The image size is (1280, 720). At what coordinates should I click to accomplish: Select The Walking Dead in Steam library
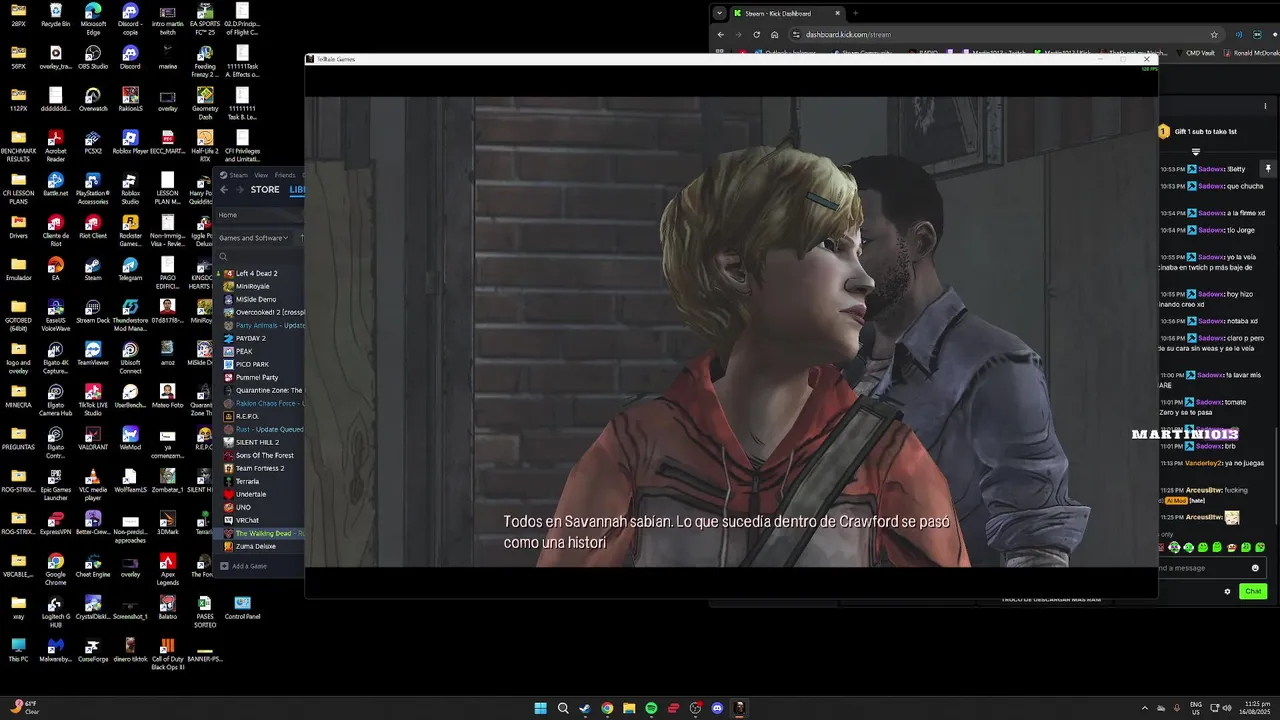[x=263, y=533]
